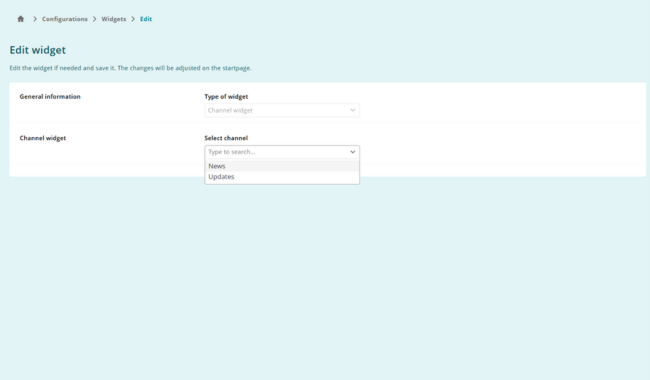Open the Type of widget dropdown
Screen dimensions: 650x380
coord(282,110)
